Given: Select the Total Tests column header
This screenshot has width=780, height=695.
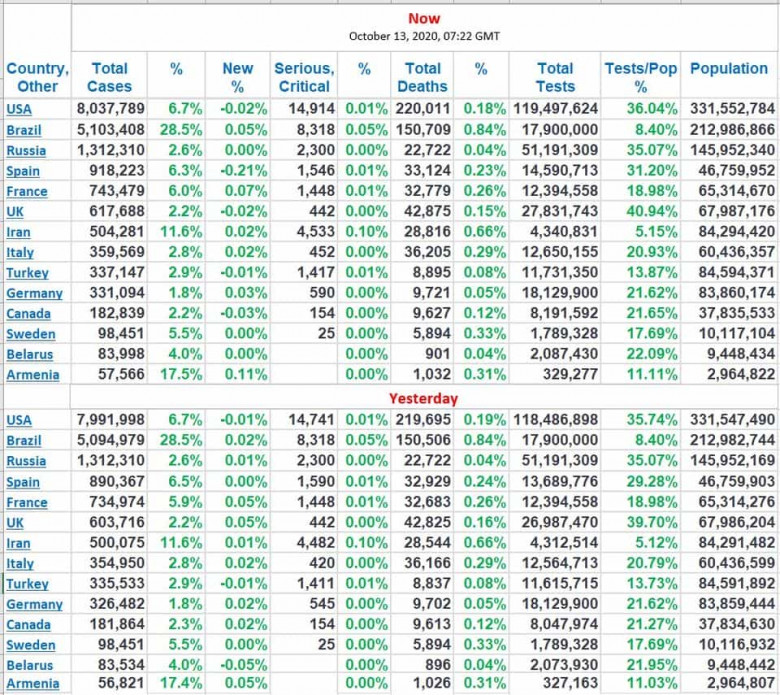Looking at the screenshot, I should click(x=555, y=77).
